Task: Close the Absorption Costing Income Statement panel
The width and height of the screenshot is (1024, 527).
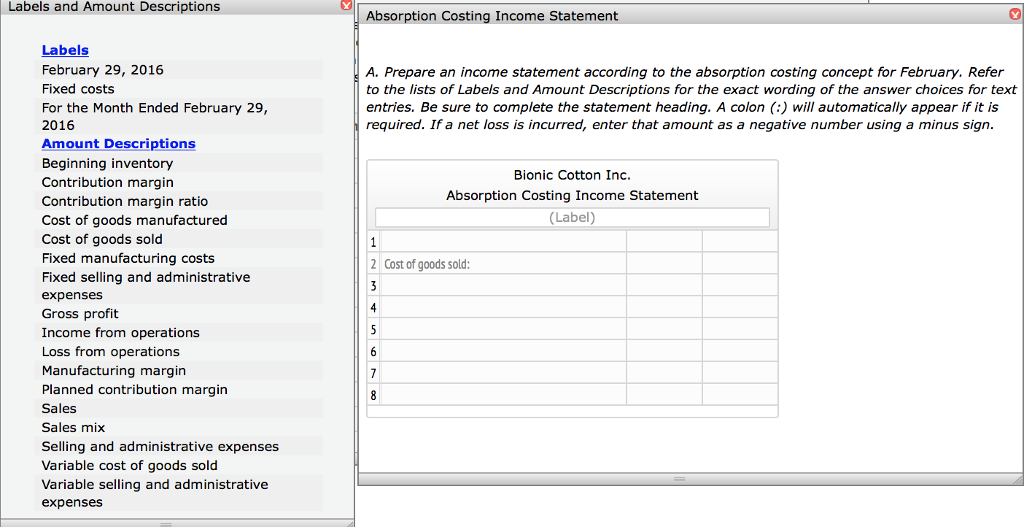Action: [x=1015, y=14]
